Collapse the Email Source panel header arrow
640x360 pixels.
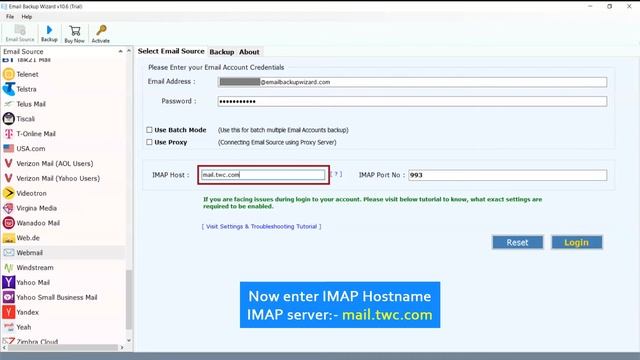120,51
